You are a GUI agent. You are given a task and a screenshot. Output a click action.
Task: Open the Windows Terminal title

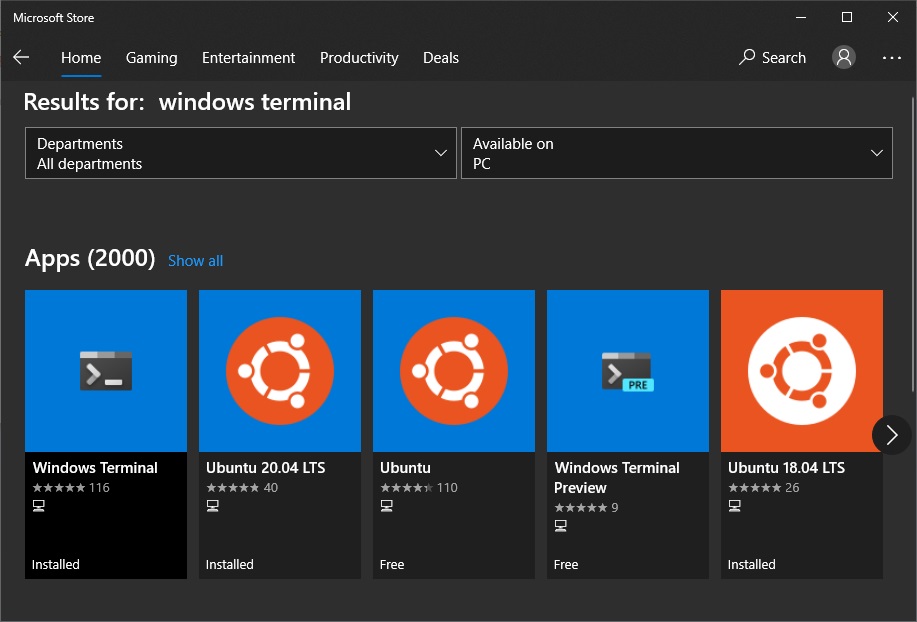pyautogui.click(x=95, y=468)
